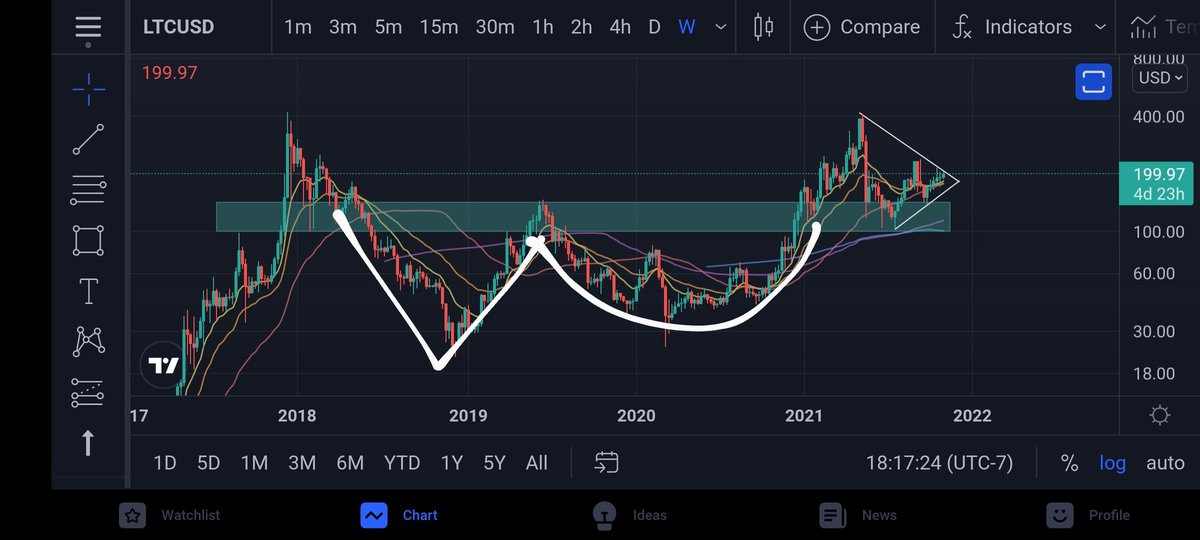
Task: Set the date range to 1M
Action: (254, 462)
